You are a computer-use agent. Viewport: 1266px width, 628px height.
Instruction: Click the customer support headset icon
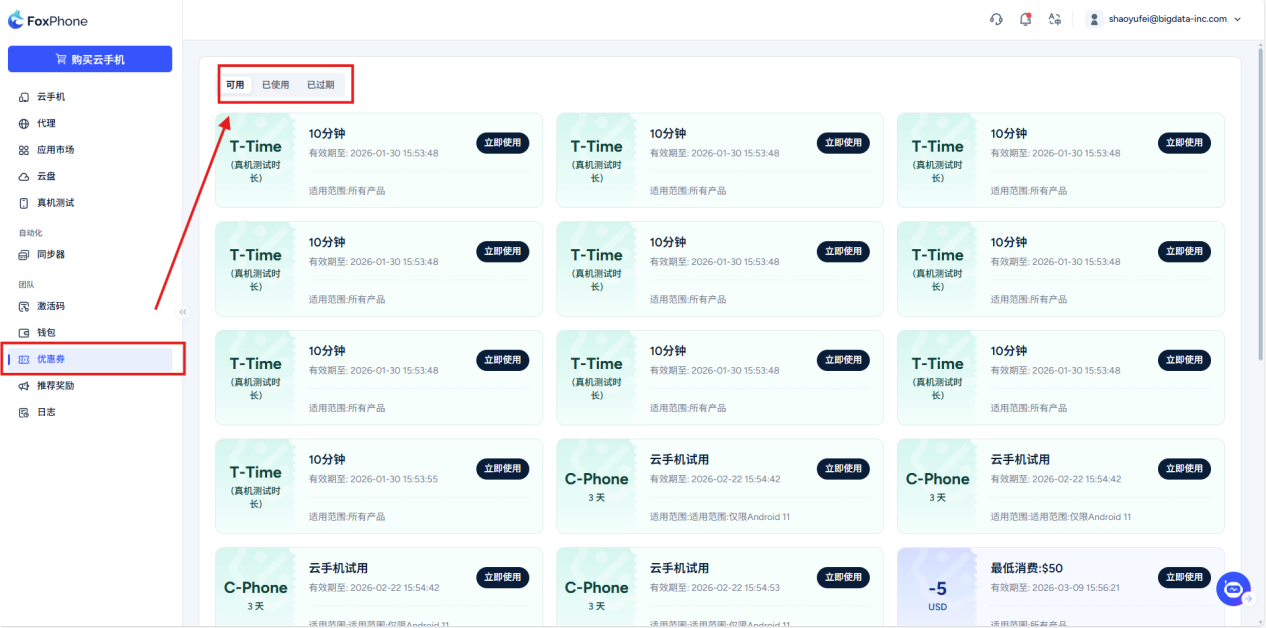click(x=996, y=19)
